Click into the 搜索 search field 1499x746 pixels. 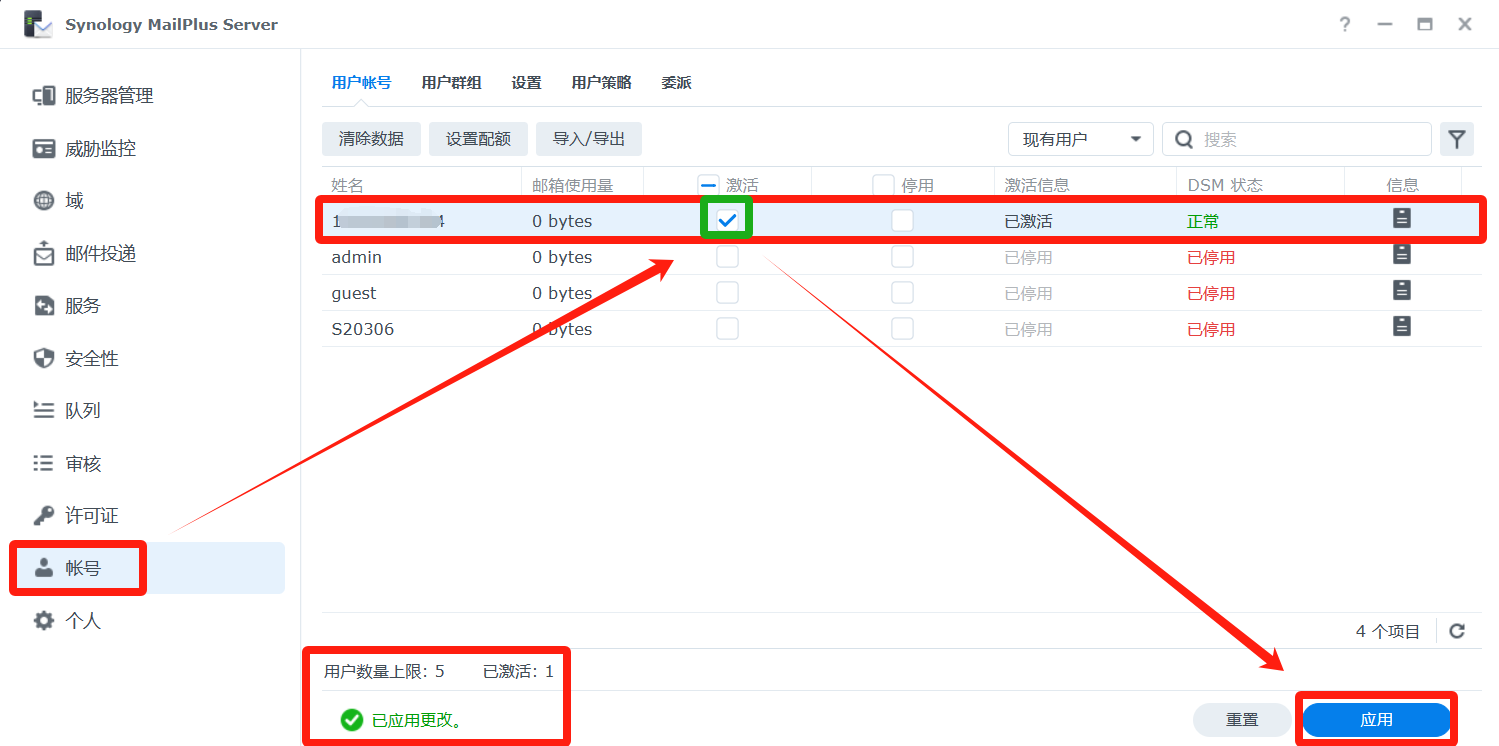coord(1310,140)
